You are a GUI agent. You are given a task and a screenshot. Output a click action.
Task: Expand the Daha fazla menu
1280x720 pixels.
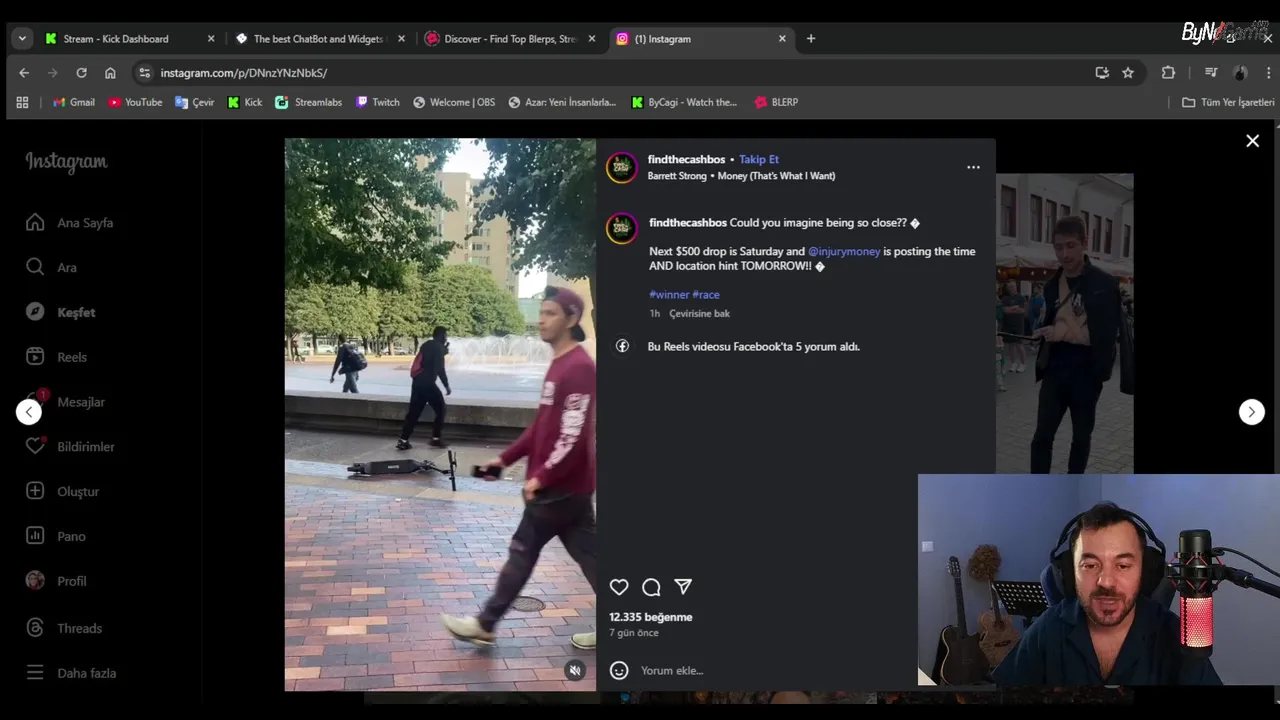[70, 673]
